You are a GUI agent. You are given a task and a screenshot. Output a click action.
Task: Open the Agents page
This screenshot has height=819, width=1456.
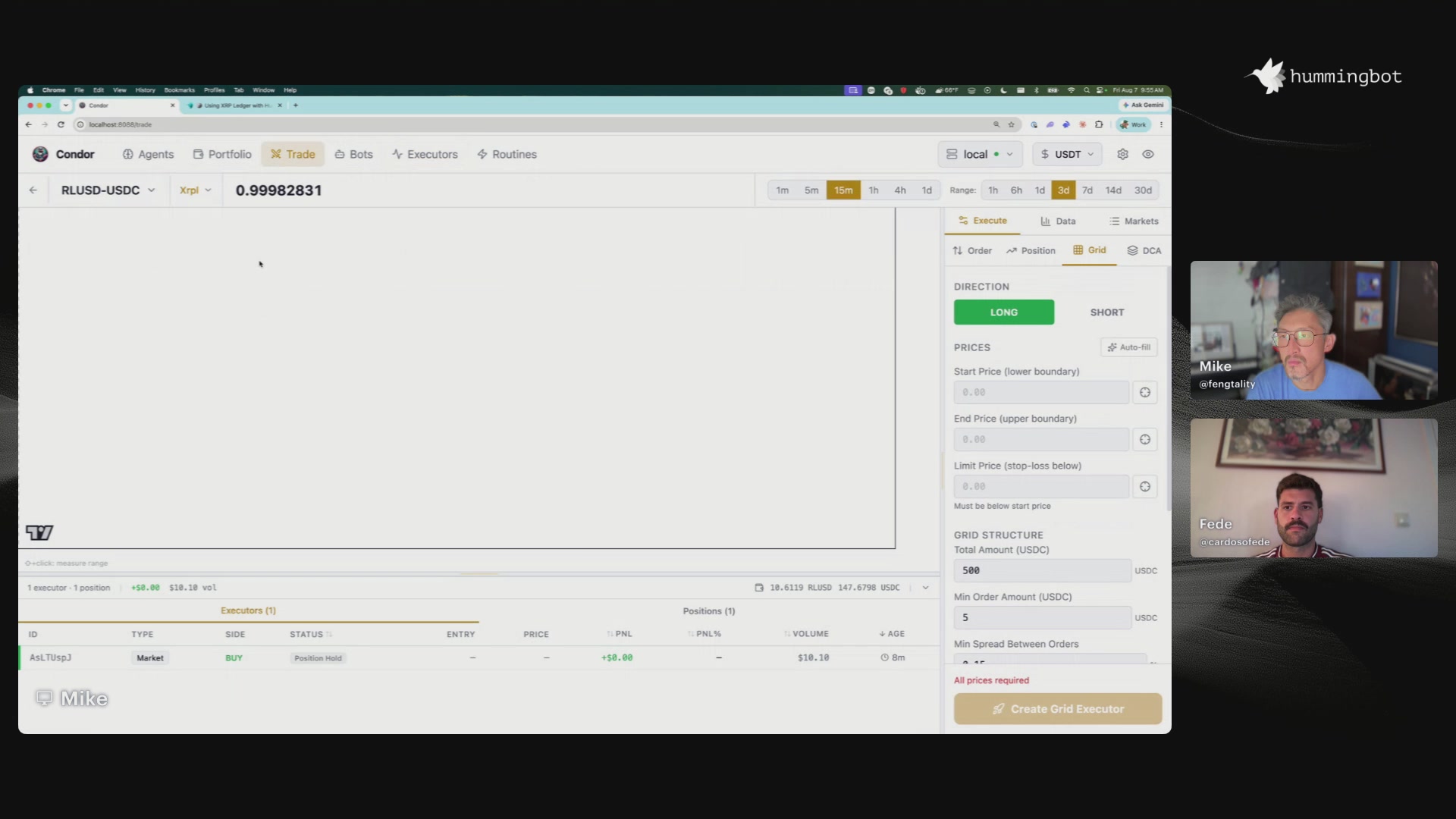(149, 154)
